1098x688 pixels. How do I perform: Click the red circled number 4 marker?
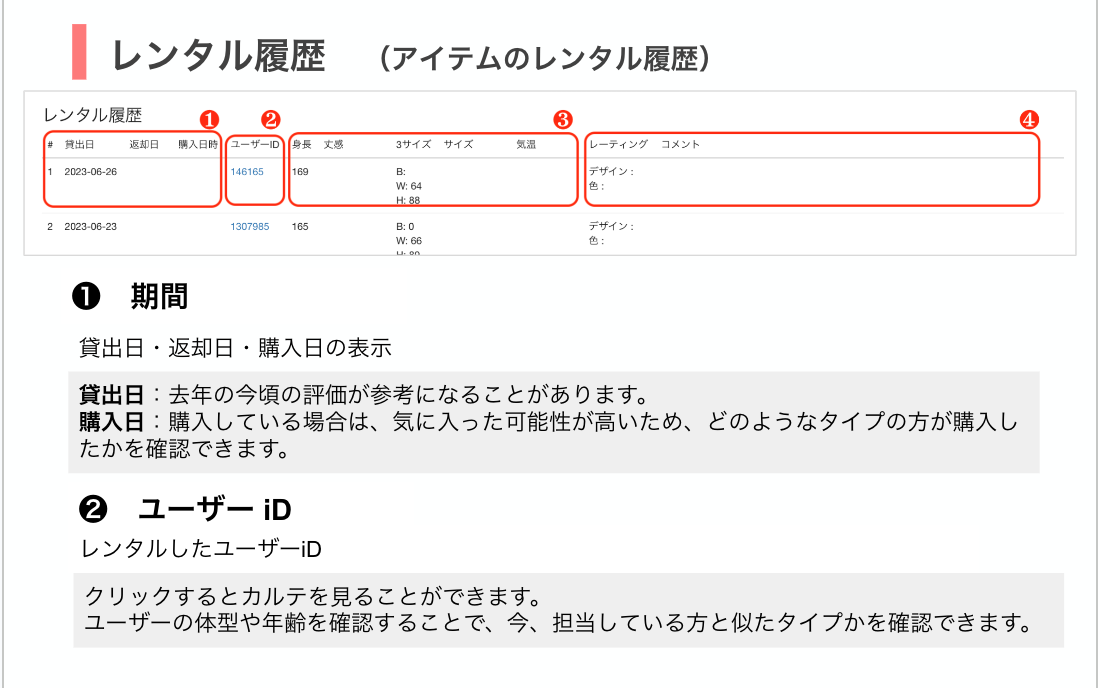pyautogui.click(x=1028, y=119)
